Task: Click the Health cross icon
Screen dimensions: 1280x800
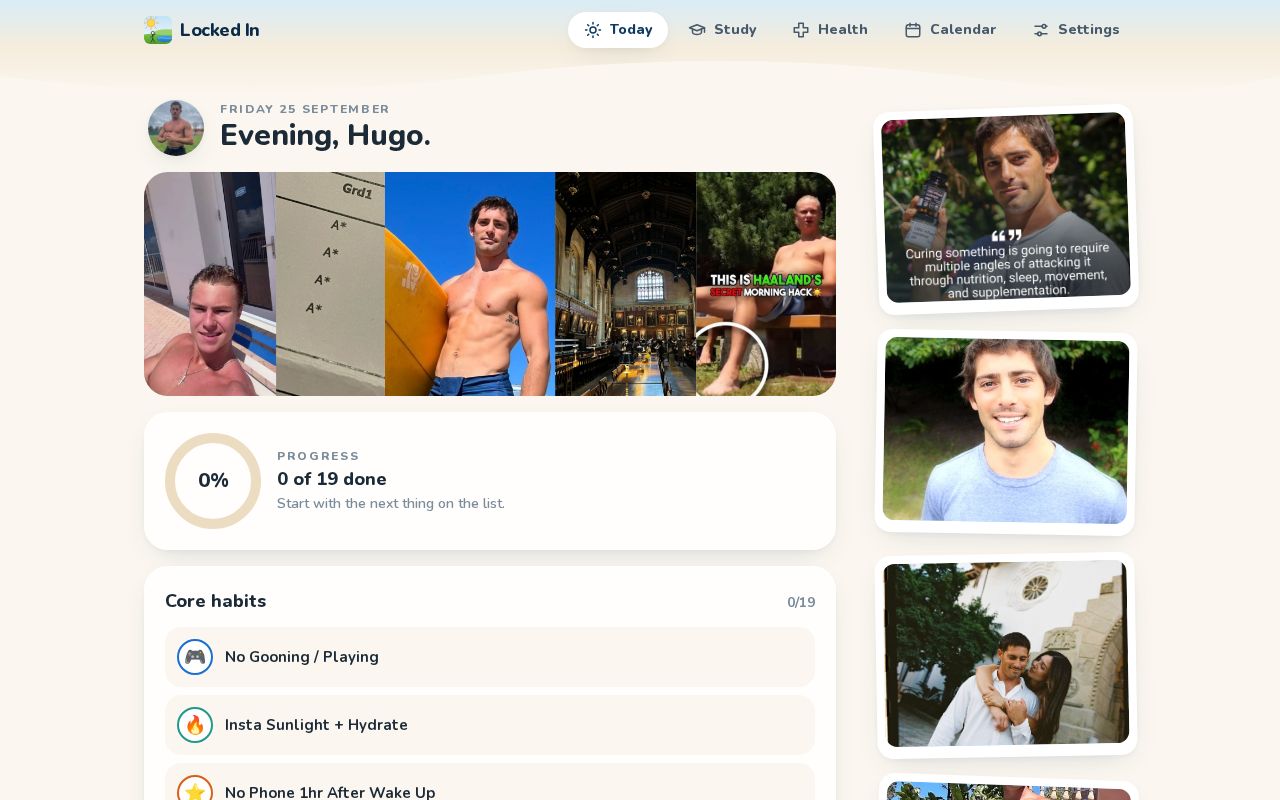Action: (801, 30)
